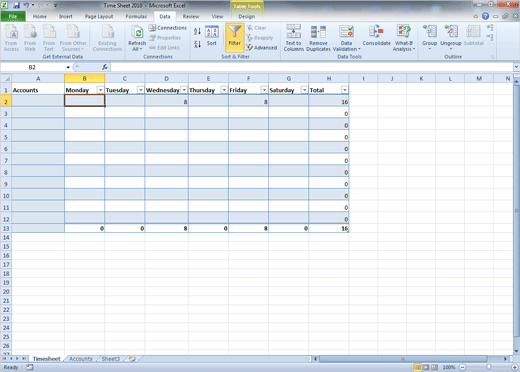Select Normal view in status bar
The width and height of the screenshot is (520, 372).
pyautogui.click(x=417, y=367)
